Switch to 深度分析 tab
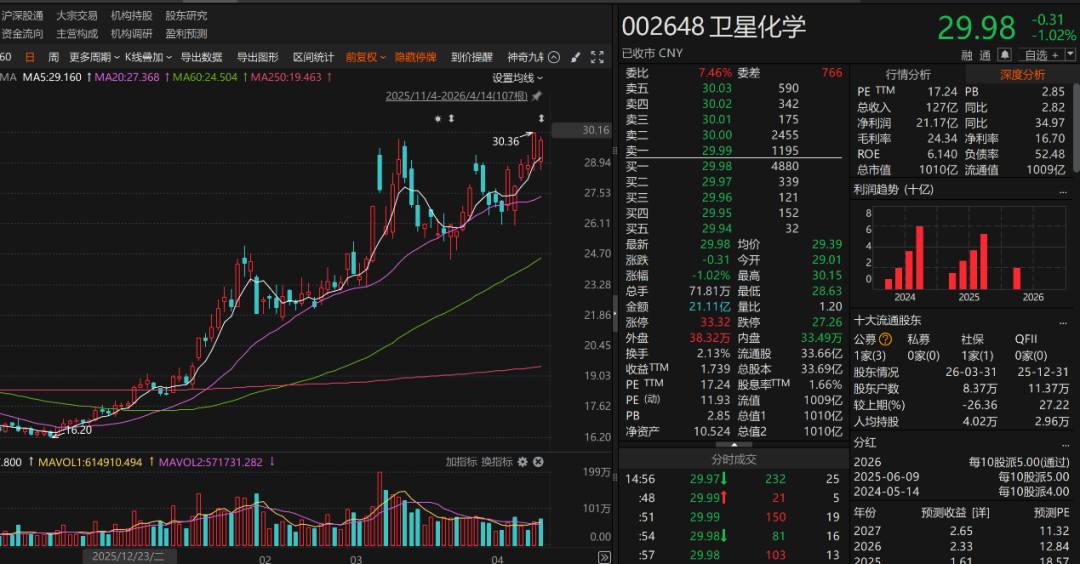The image size is (1080, 564). (1022, 74)
